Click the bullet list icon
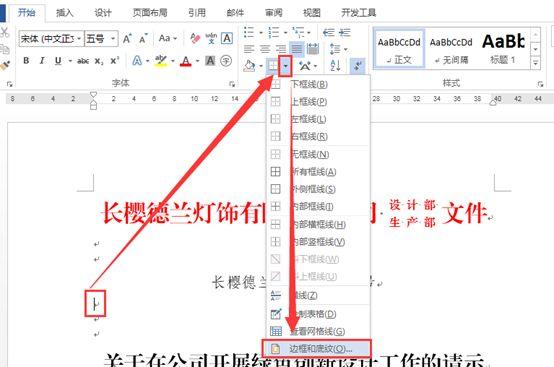Image resolution: width=554 pixels, height=367 pixels. tap(249, 32)
